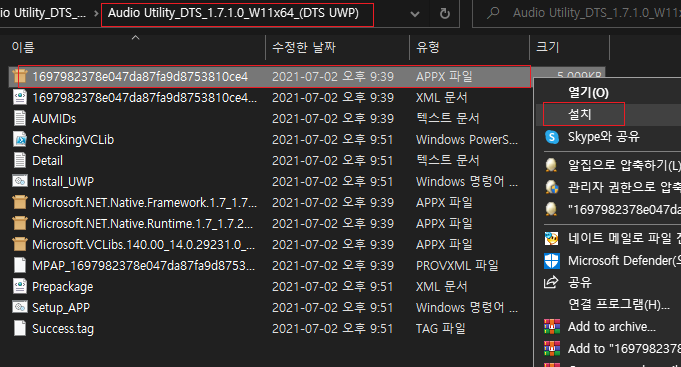This screenshot has width=681, height=367.
Task: Open 연결 프로그램(H)... submenu entry
Action: 619,304
